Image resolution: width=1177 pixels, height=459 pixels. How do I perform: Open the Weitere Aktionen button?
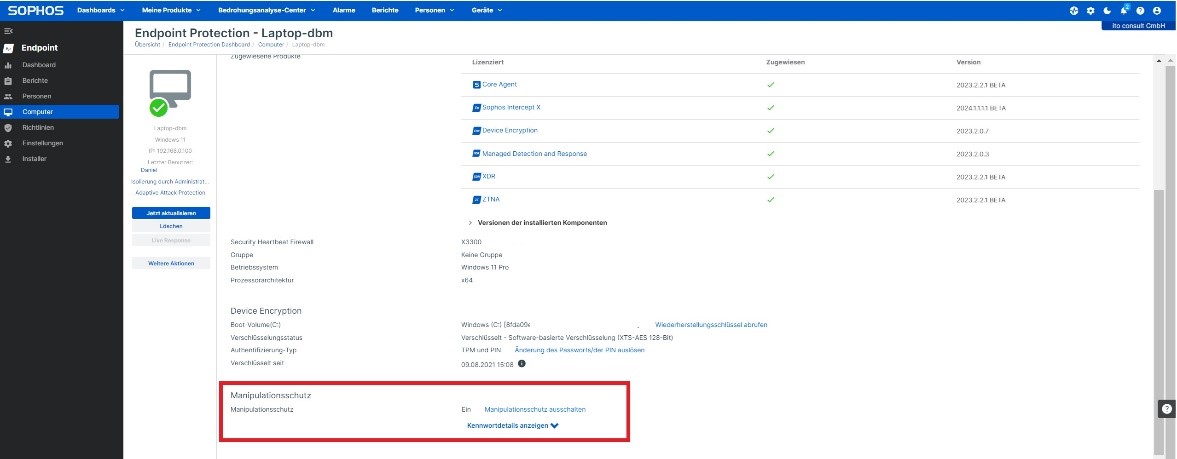(x=170, y=263)
